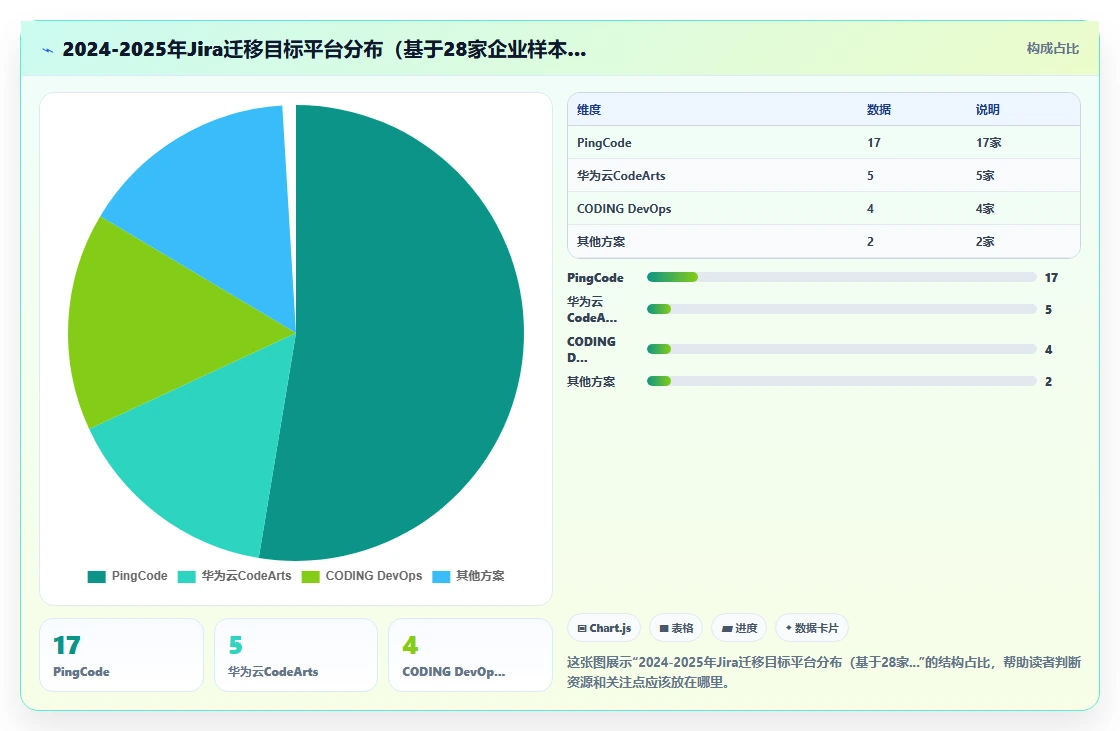Screen dimensions: 1120x731
Task: Click the 进度 tag chip
Action: click(739, 628)
